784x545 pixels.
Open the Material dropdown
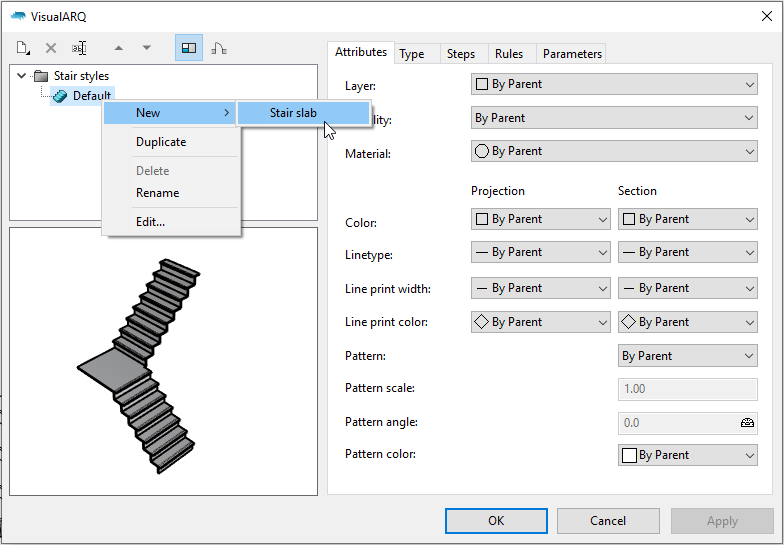coord(614,152)
